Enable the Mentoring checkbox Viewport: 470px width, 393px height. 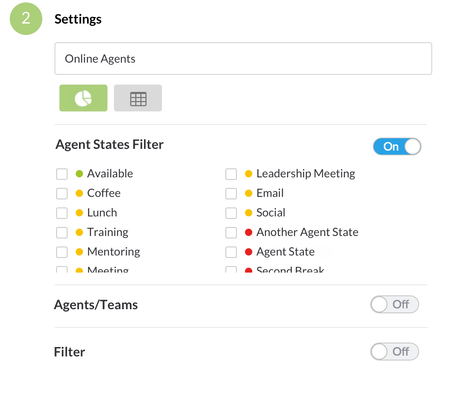point(62,252)
